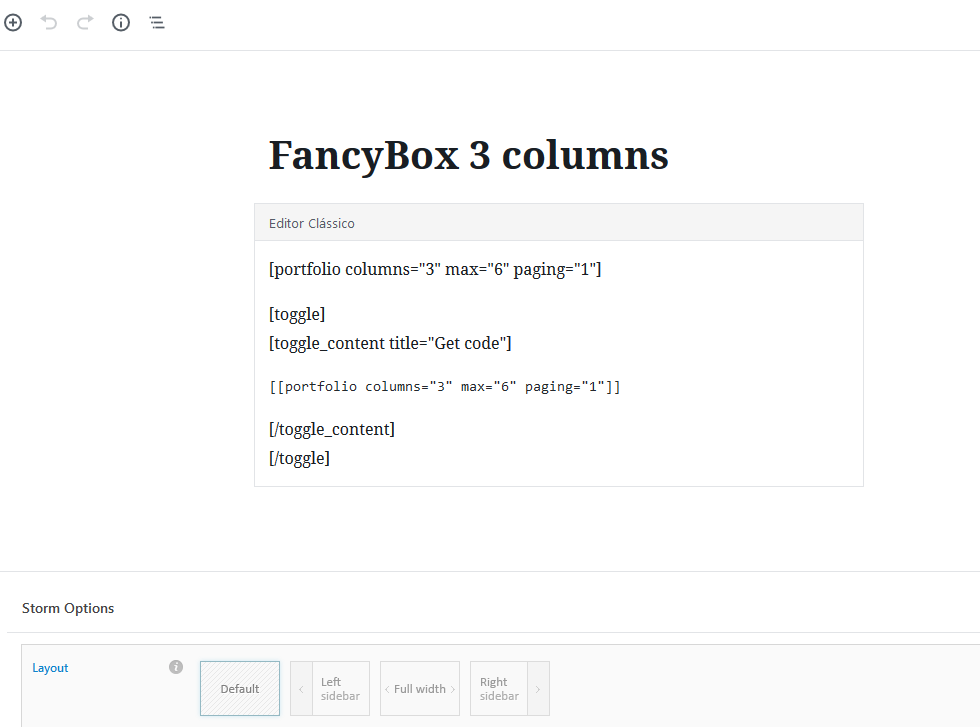The height and width of the screenshot is (727, 980).
Task: Select the Right sidebar layout
Action: (510, 688)
